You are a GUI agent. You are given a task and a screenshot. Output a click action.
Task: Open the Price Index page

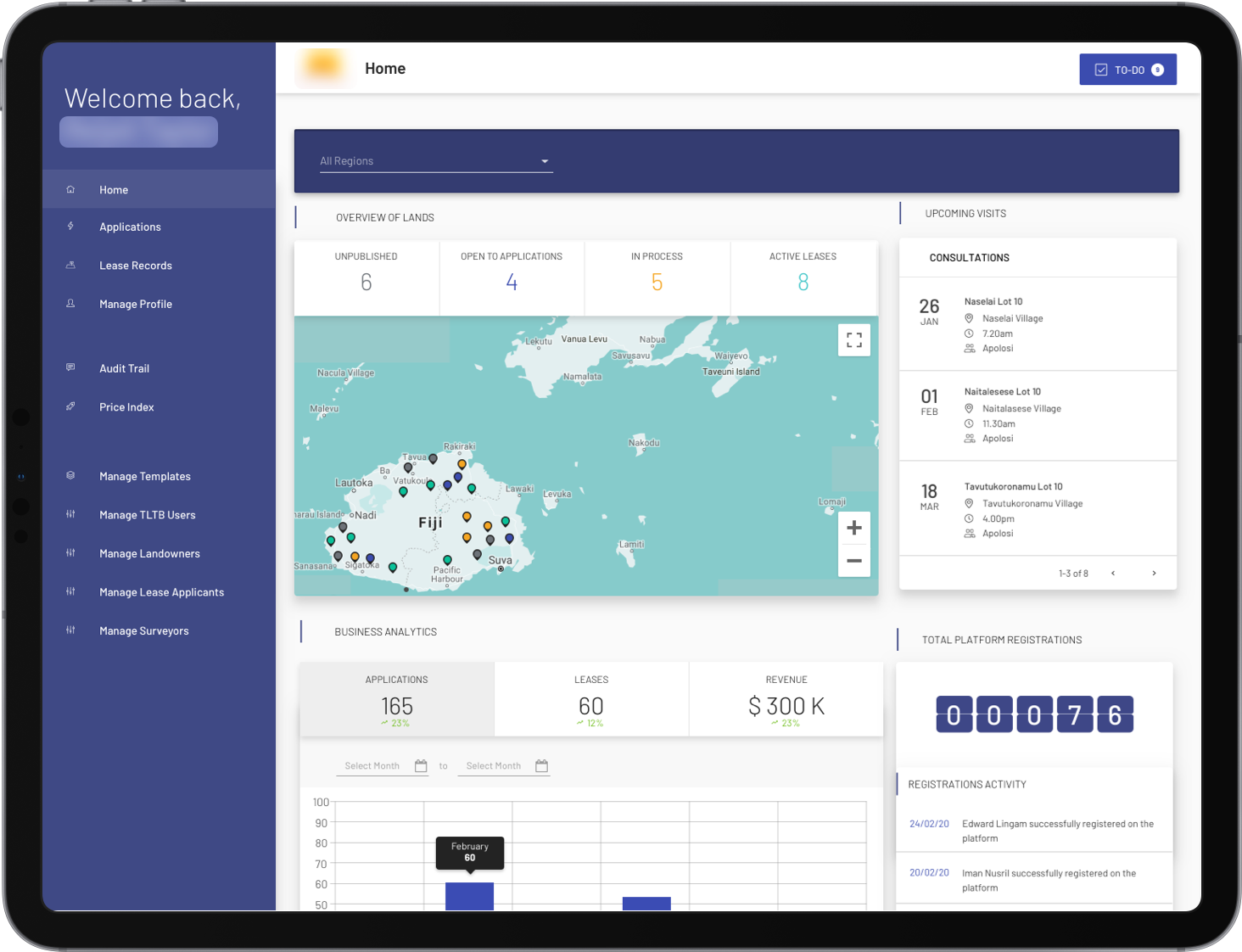pyautogui.click(x=159, y=407)
